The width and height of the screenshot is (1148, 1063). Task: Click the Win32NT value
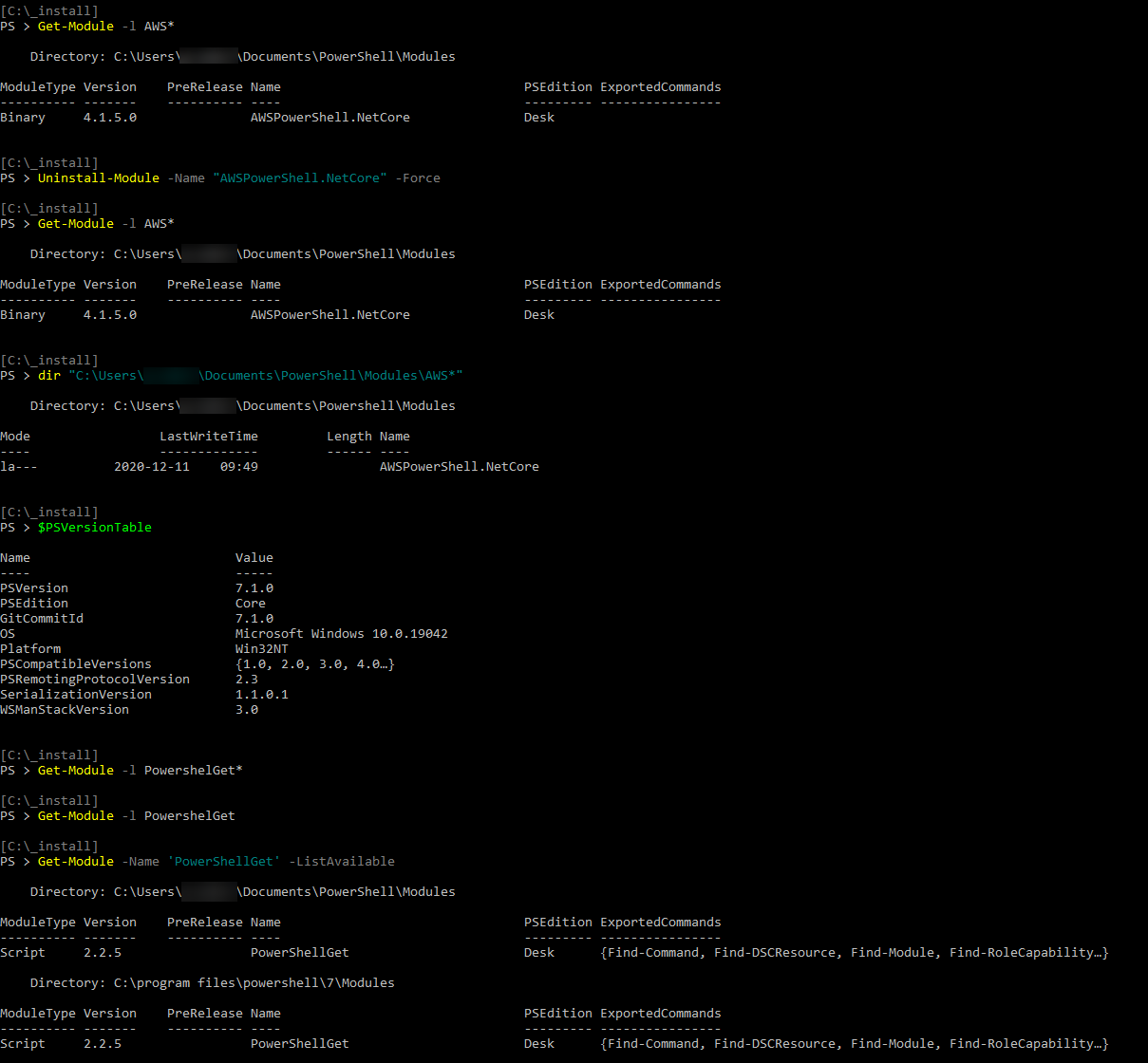pyautogui.click(x=262, y=648)
